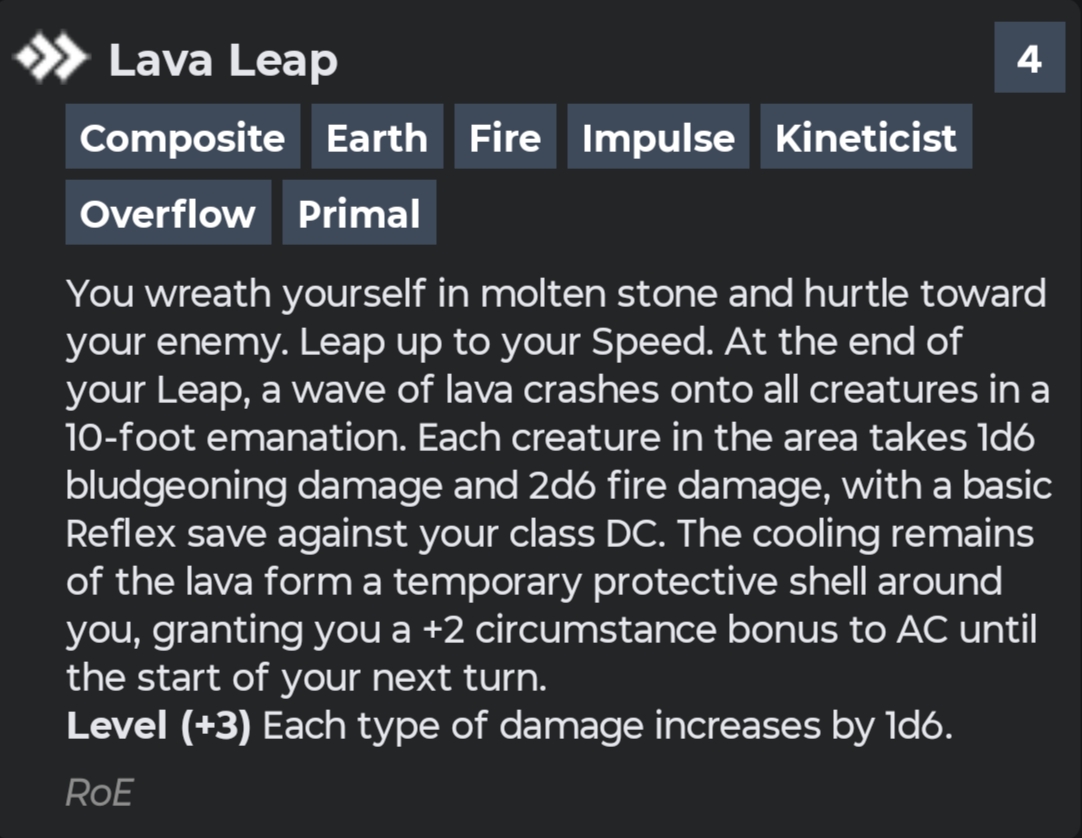
Task: Click the Kineticist trait tag
Action: [x=866, y=137]
